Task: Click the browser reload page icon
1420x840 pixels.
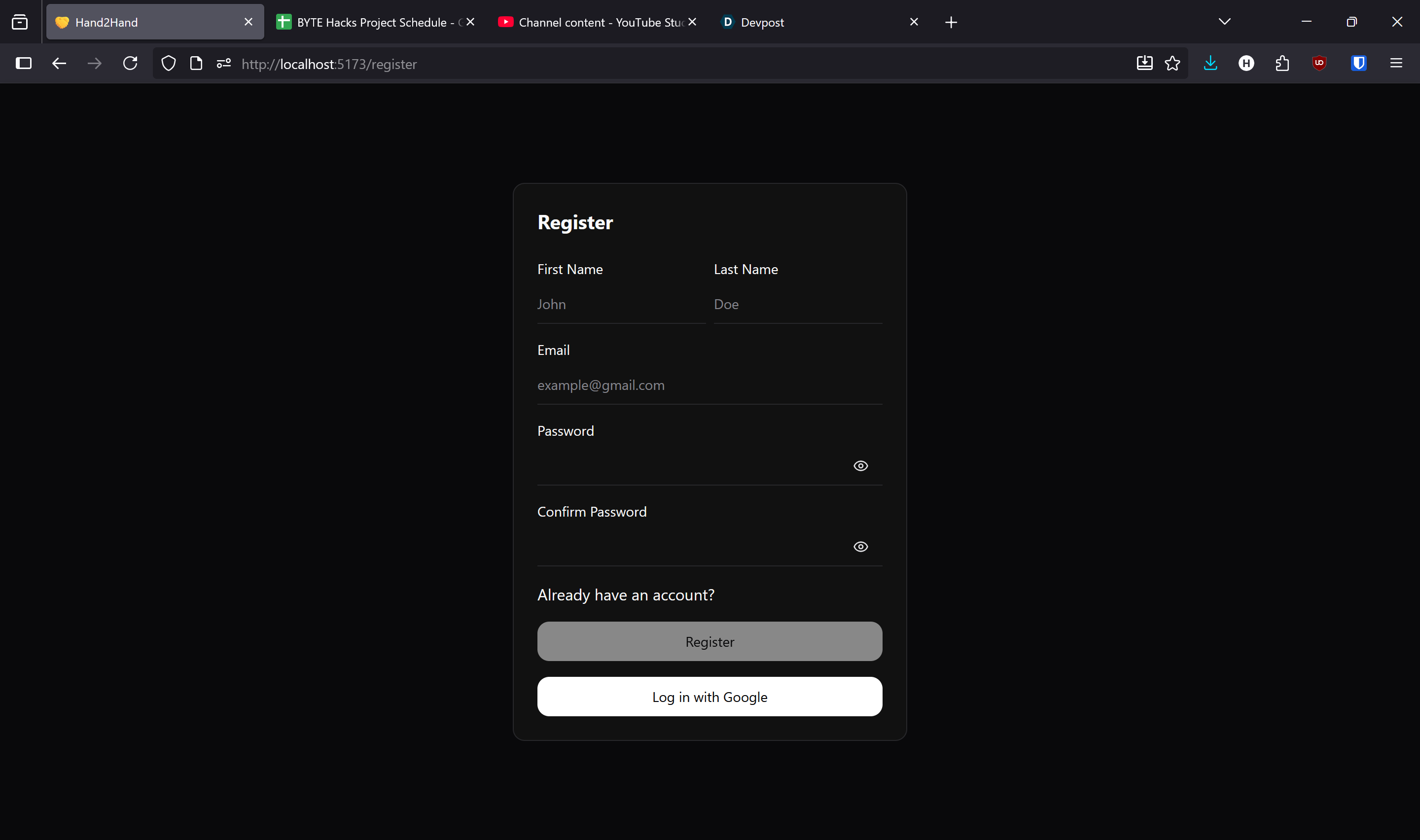Action: click(130, 64)
